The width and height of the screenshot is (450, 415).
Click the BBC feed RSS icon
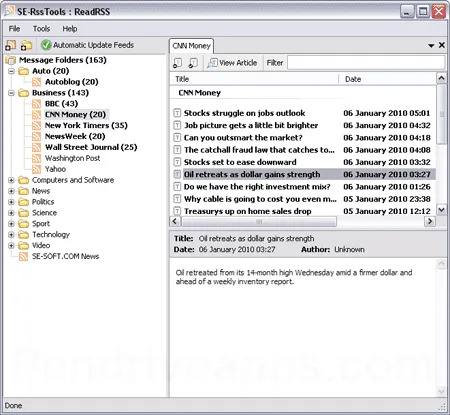(x=36, y=104)
